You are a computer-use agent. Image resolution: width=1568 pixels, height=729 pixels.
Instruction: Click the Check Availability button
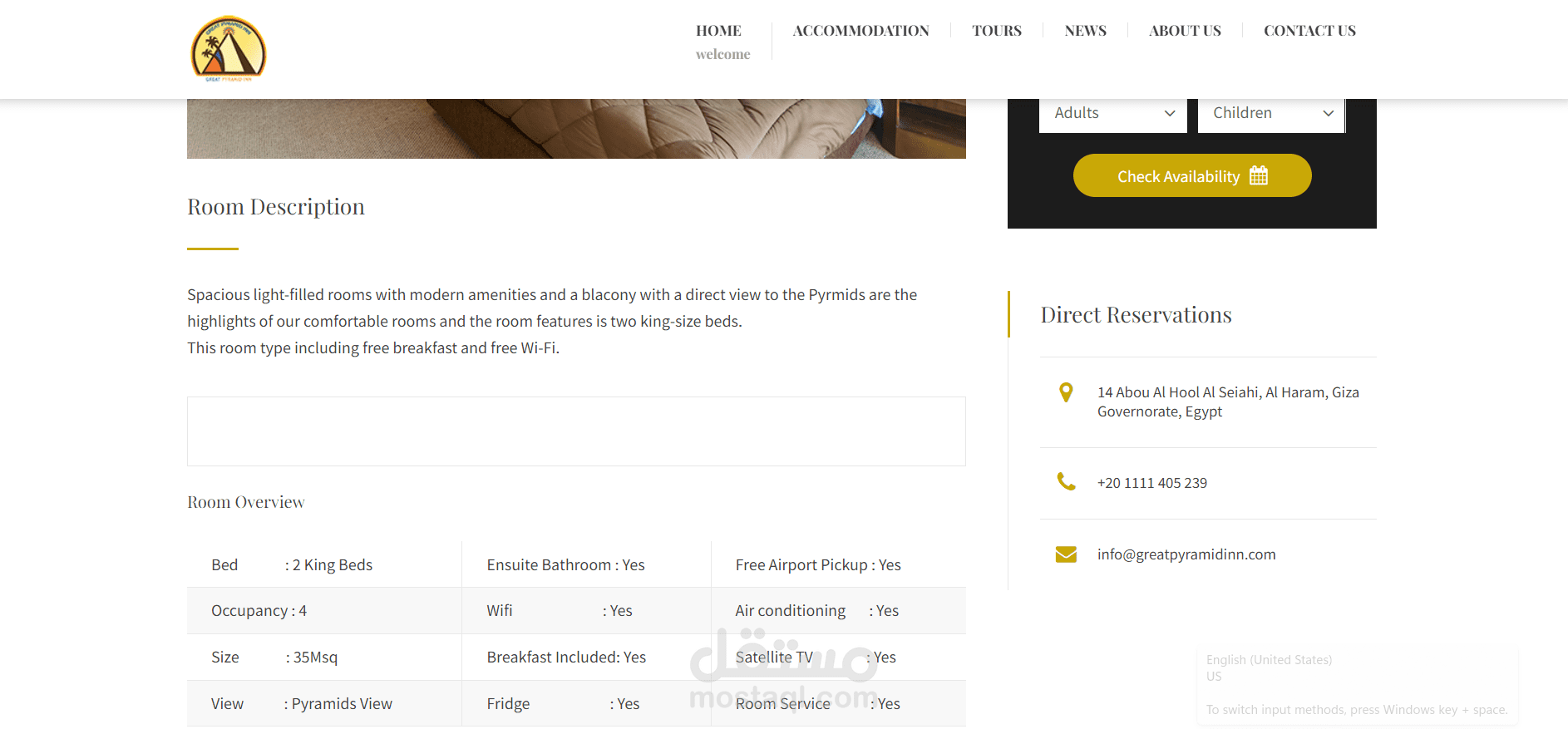(1192, 175)
